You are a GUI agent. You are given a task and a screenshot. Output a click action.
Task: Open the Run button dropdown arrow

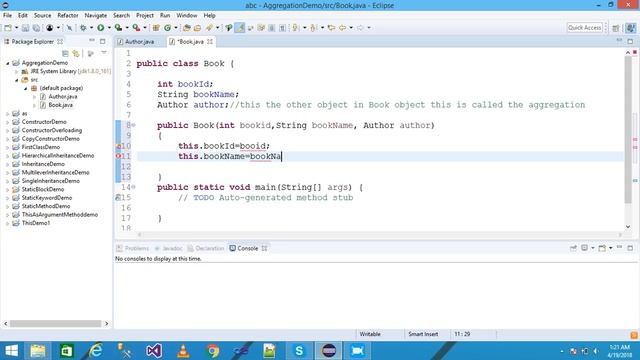pyautogui.click(x=109, y=28)
